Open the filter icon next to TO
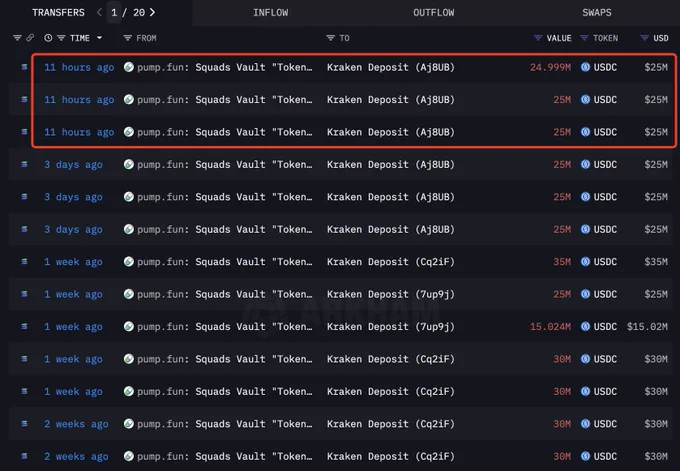Screen dimensions: 680x471 330,38
